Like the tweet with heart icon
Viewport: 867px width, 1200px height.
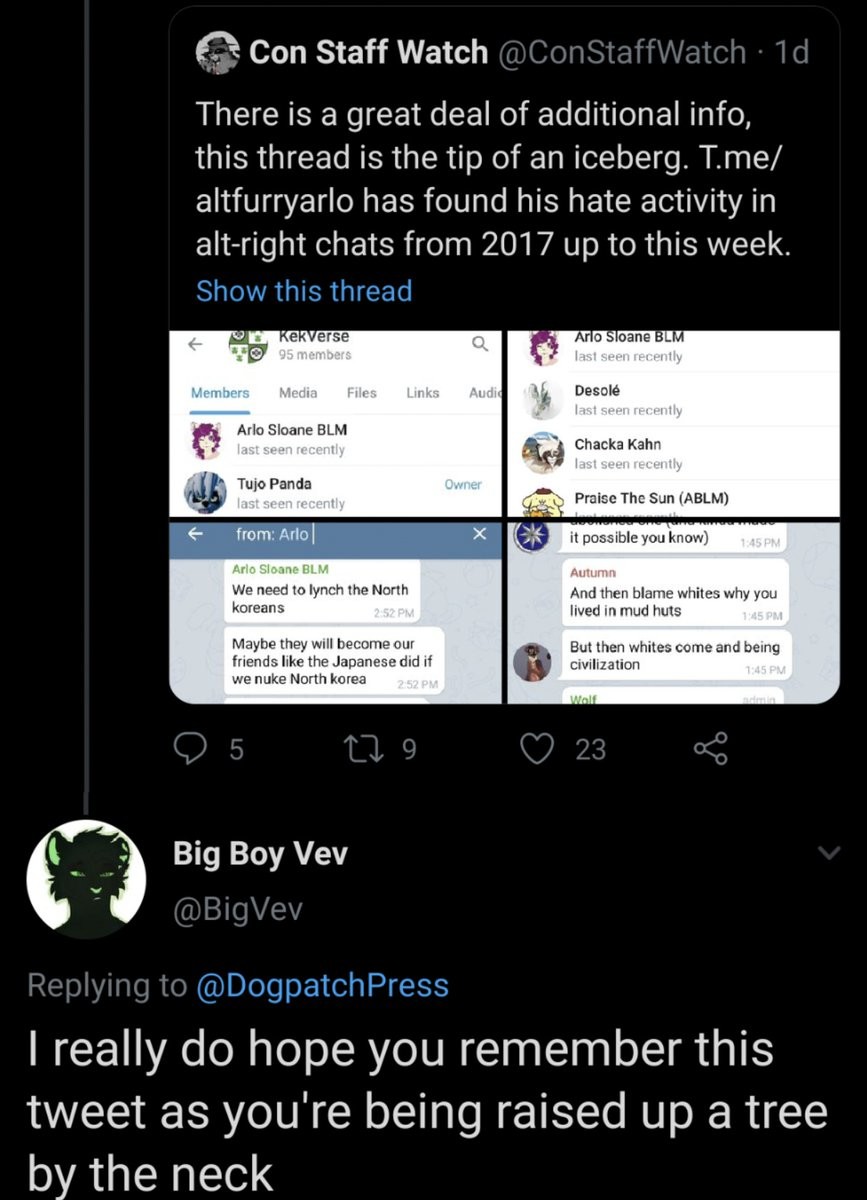(x=540, y=748)
